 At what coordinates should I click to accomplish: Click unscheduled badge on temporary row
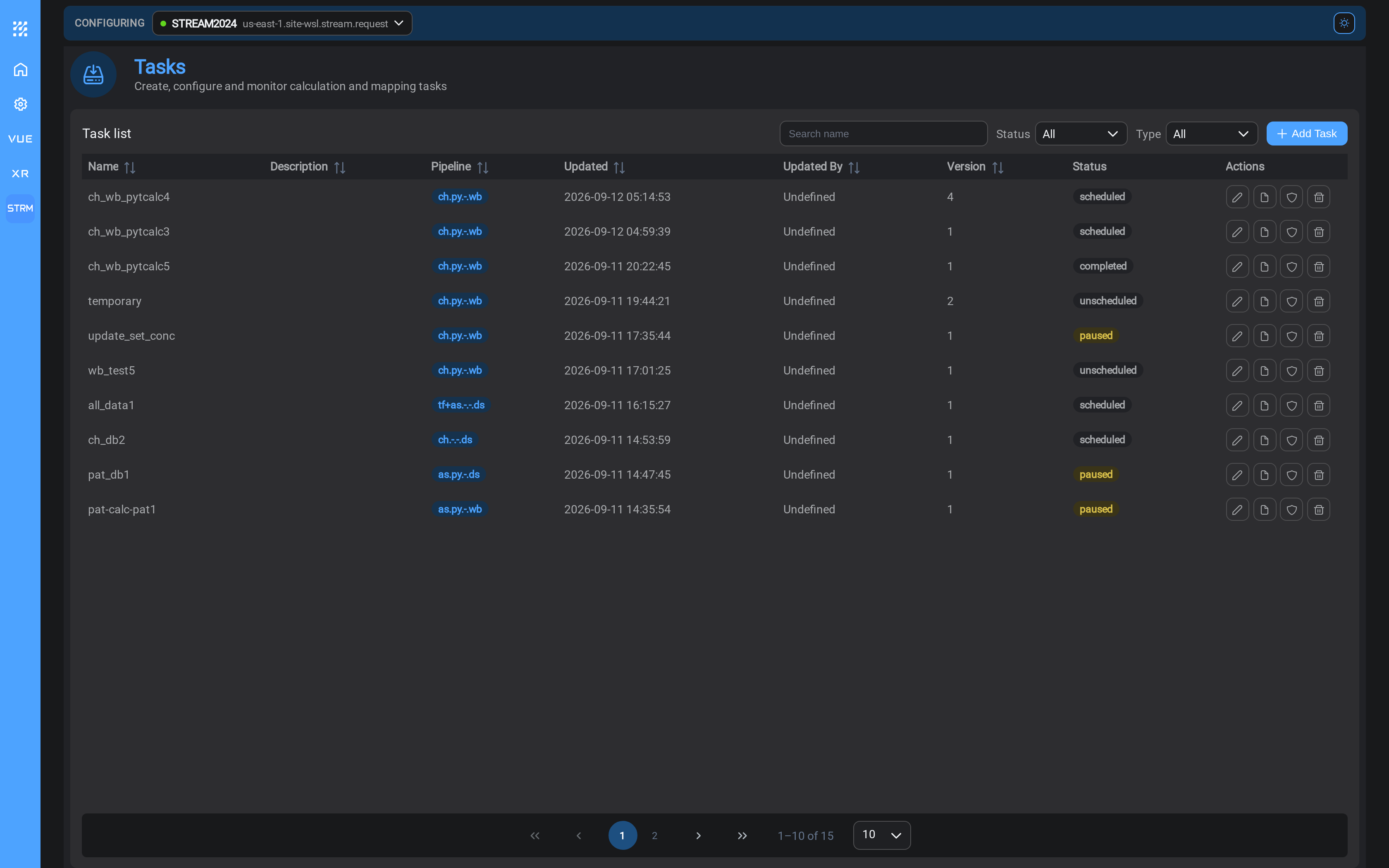[1108, 301]
